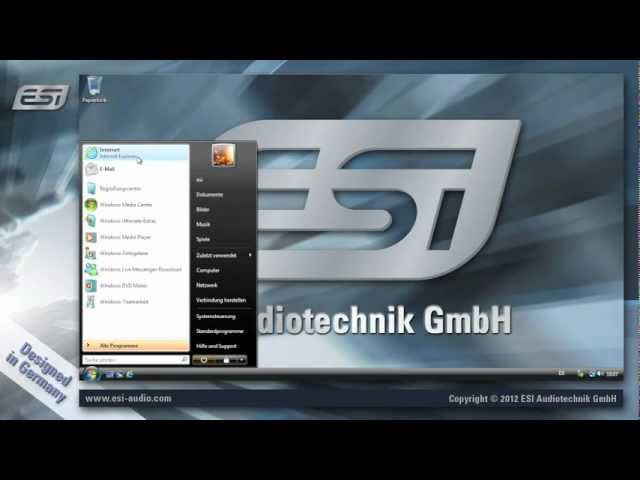Open the esi user folder link
Image resolution: width=640 pixels, height=480 pixels.
[200, 180]
